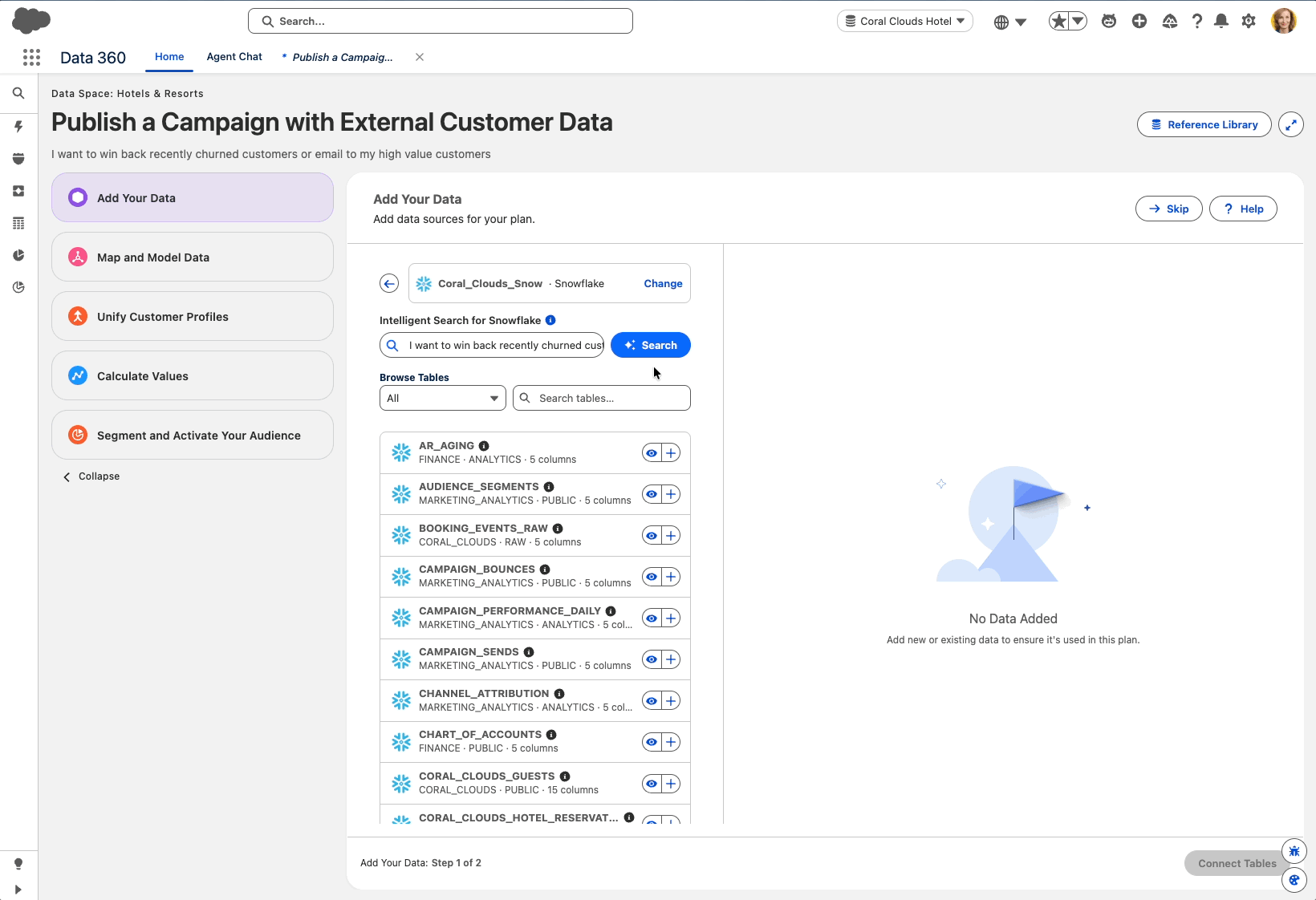Go back using the circled arrow

point(389,283)
